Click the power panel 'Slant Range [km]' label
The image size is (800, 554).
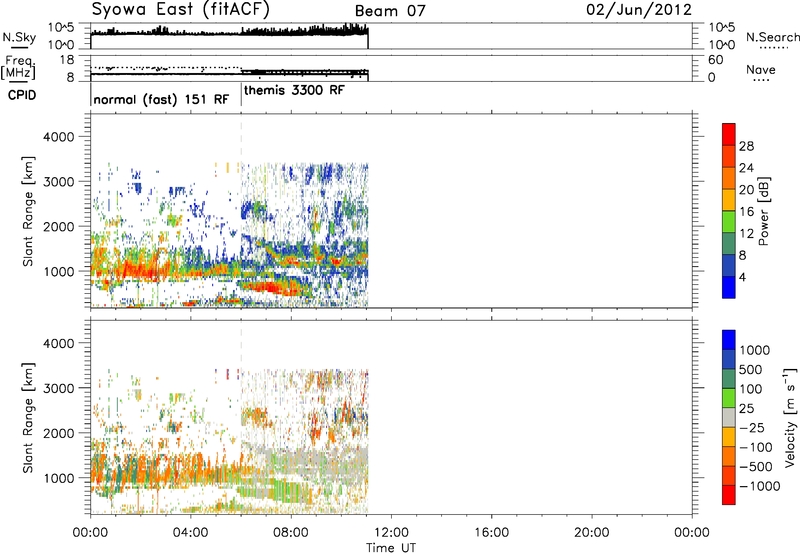coord(28,211)
